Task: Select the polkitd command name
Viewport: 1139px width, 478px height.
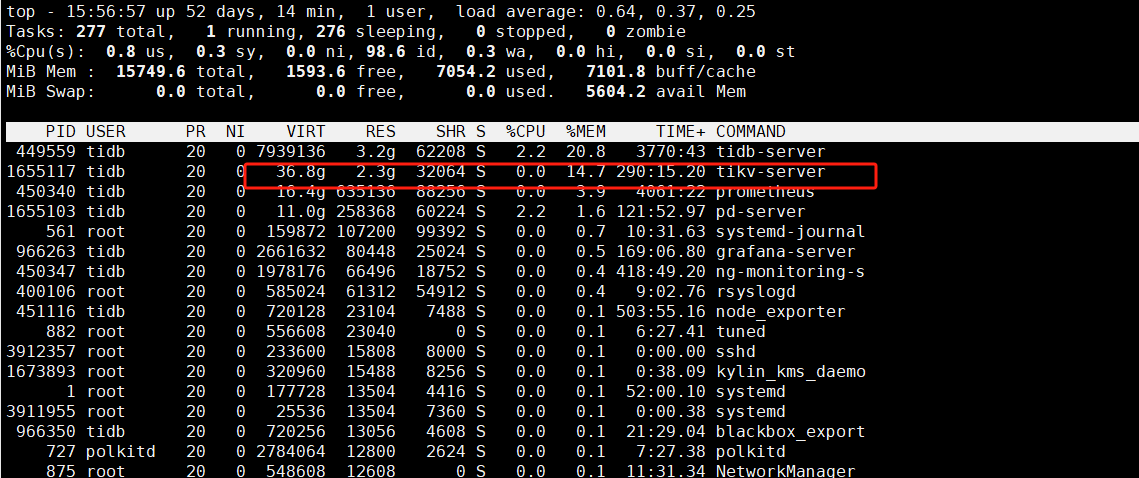Action: pos(751,451)
